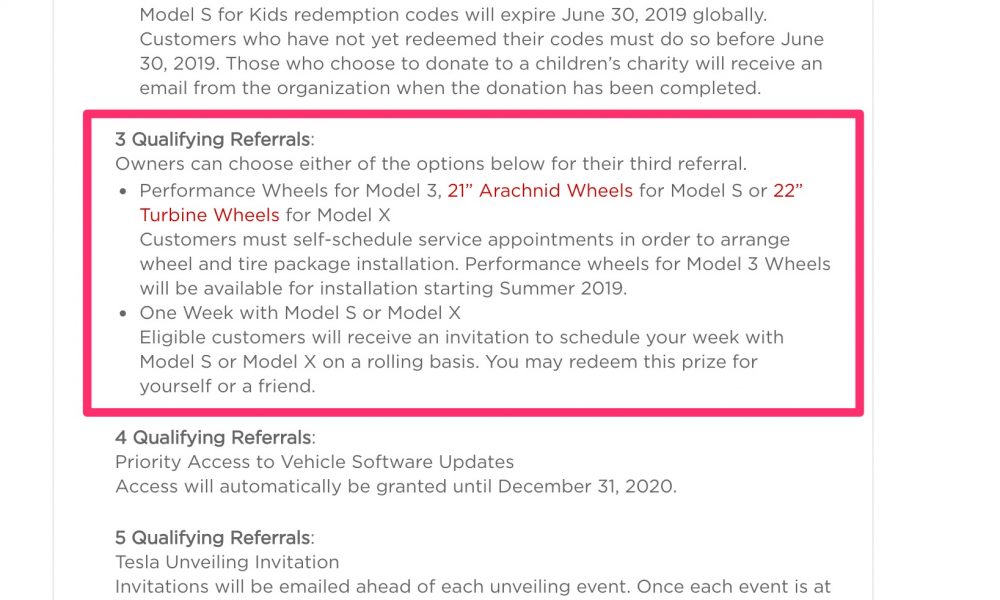Open the Turbine Wheels link for Model X
The height and width of the screenshot is (600, 1000).
click(x=209, y=215)
